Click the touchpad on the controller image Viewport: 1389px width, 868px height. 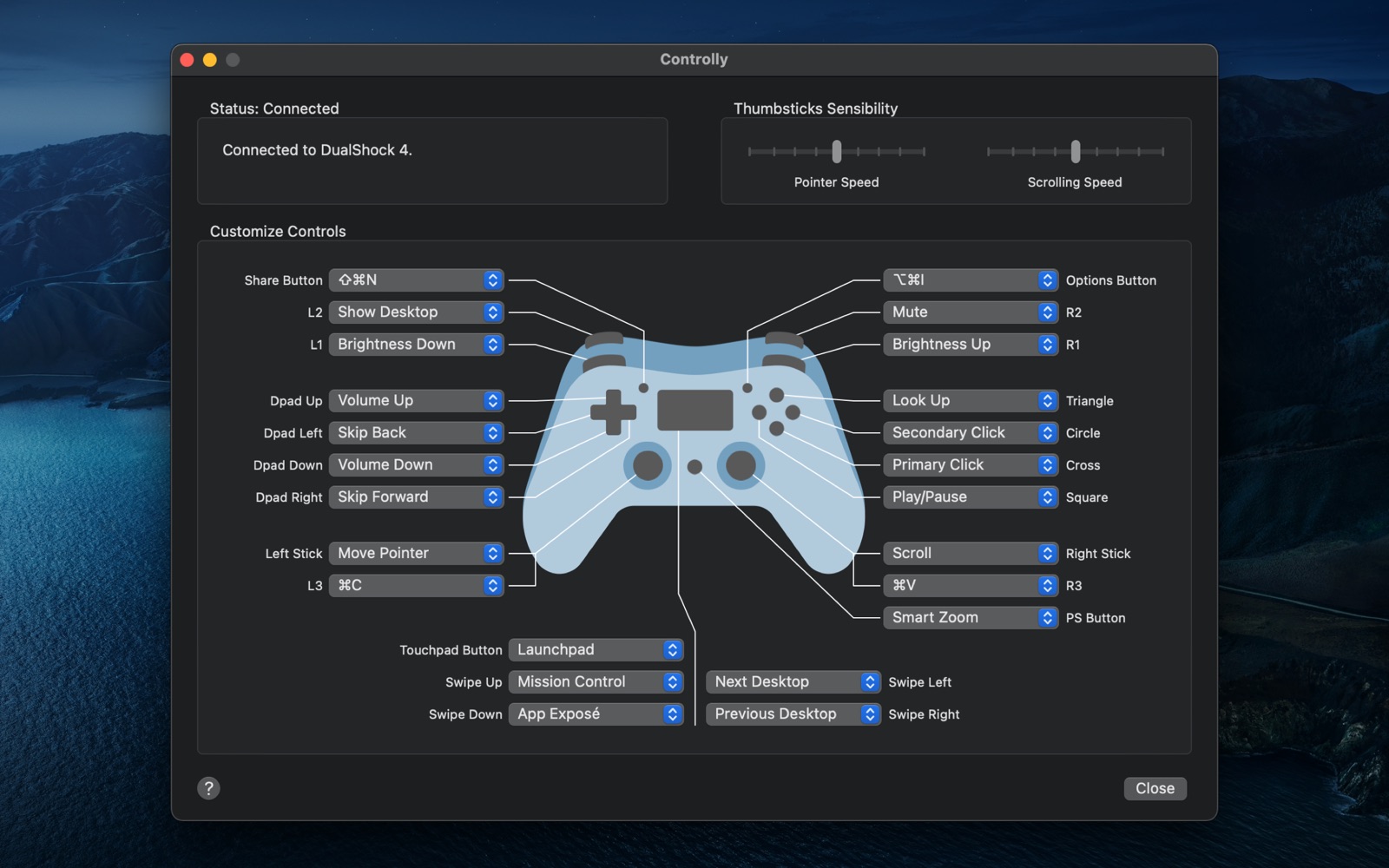pyautogui.click(x=694, y=410)
